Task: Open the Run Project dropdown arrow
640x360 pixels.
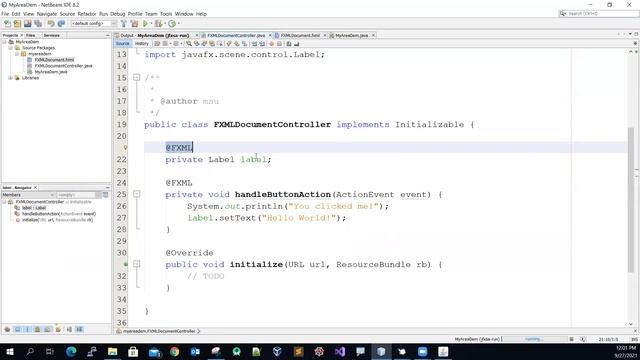Action: tap(151, 24)
